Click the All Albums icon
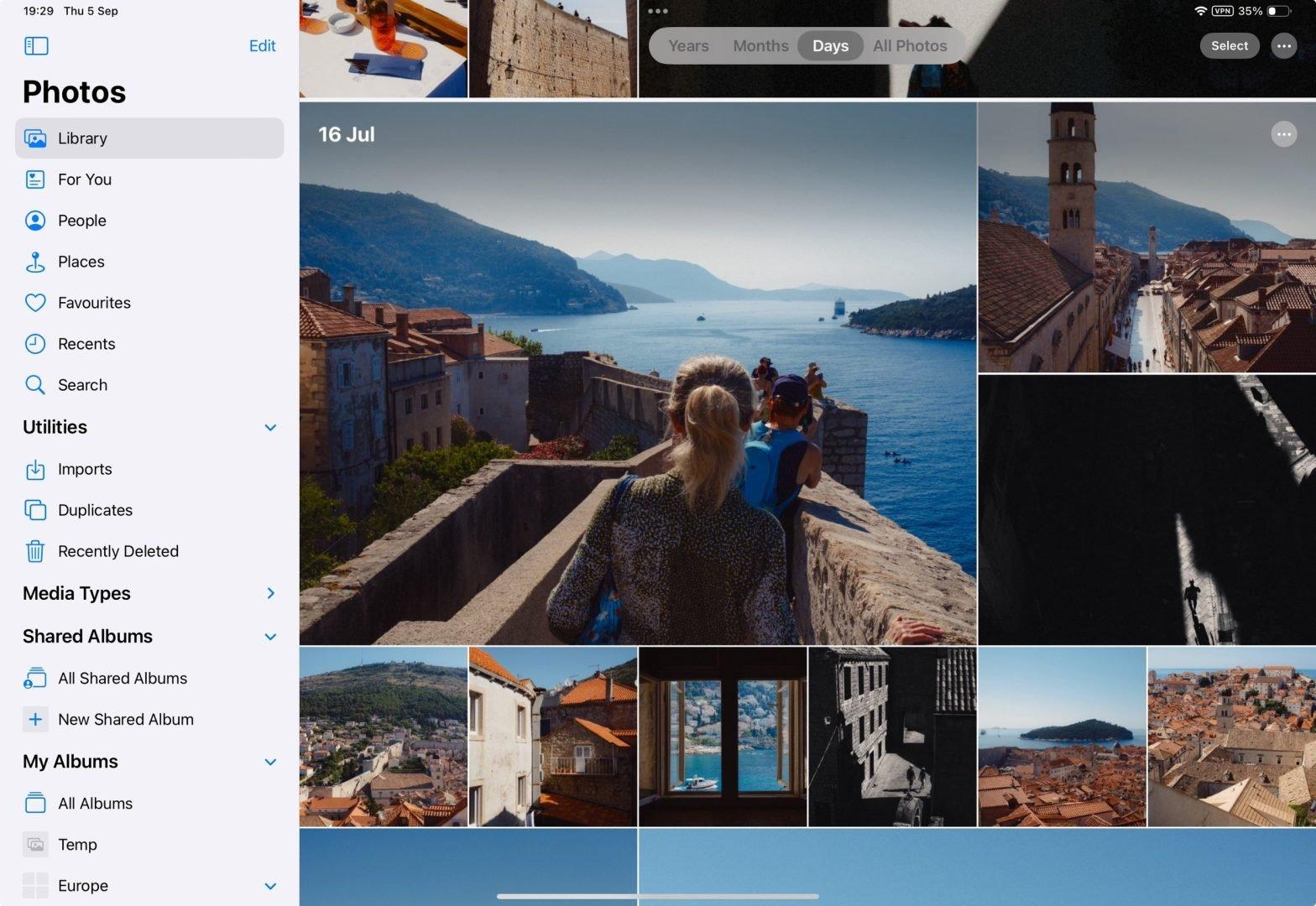The image size is (1316, 906). pyautogui.click(x=35, y=803)
